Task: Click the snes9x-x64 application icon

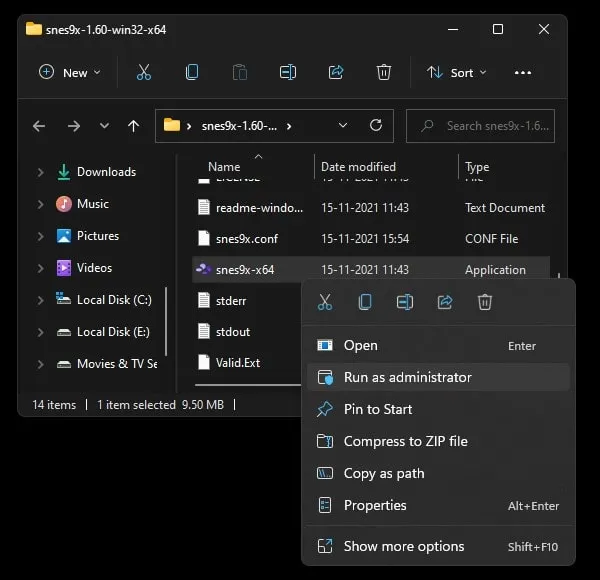Action: [x=204, y=269]
